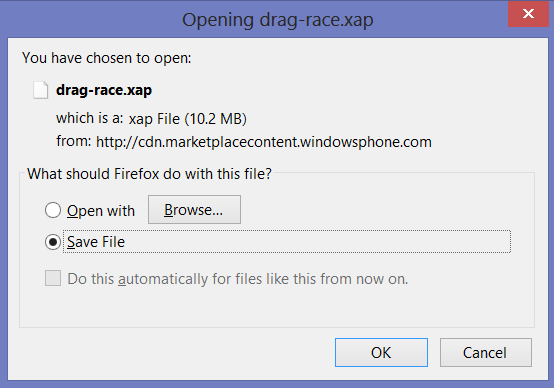Image resolution: width=554 pixels, height=388 pixels.
Task: Click the 'You have chosen to open:' text
Action: click(106, 58)
